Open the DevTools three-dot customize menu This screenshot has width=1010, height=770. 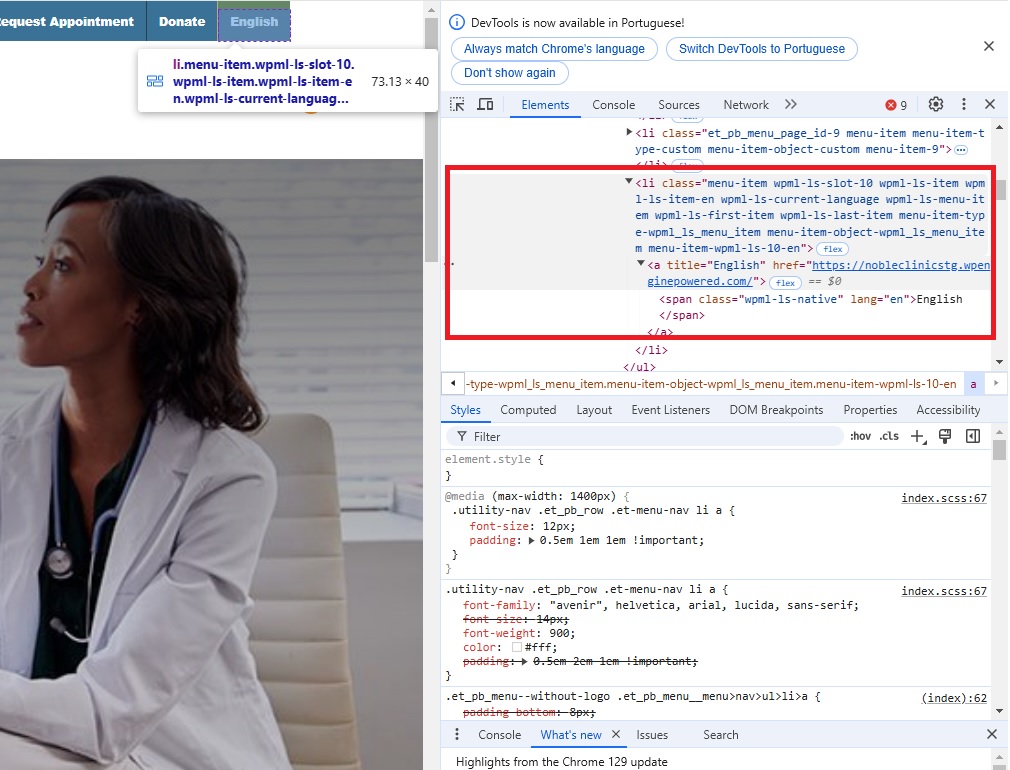(964, 104)
